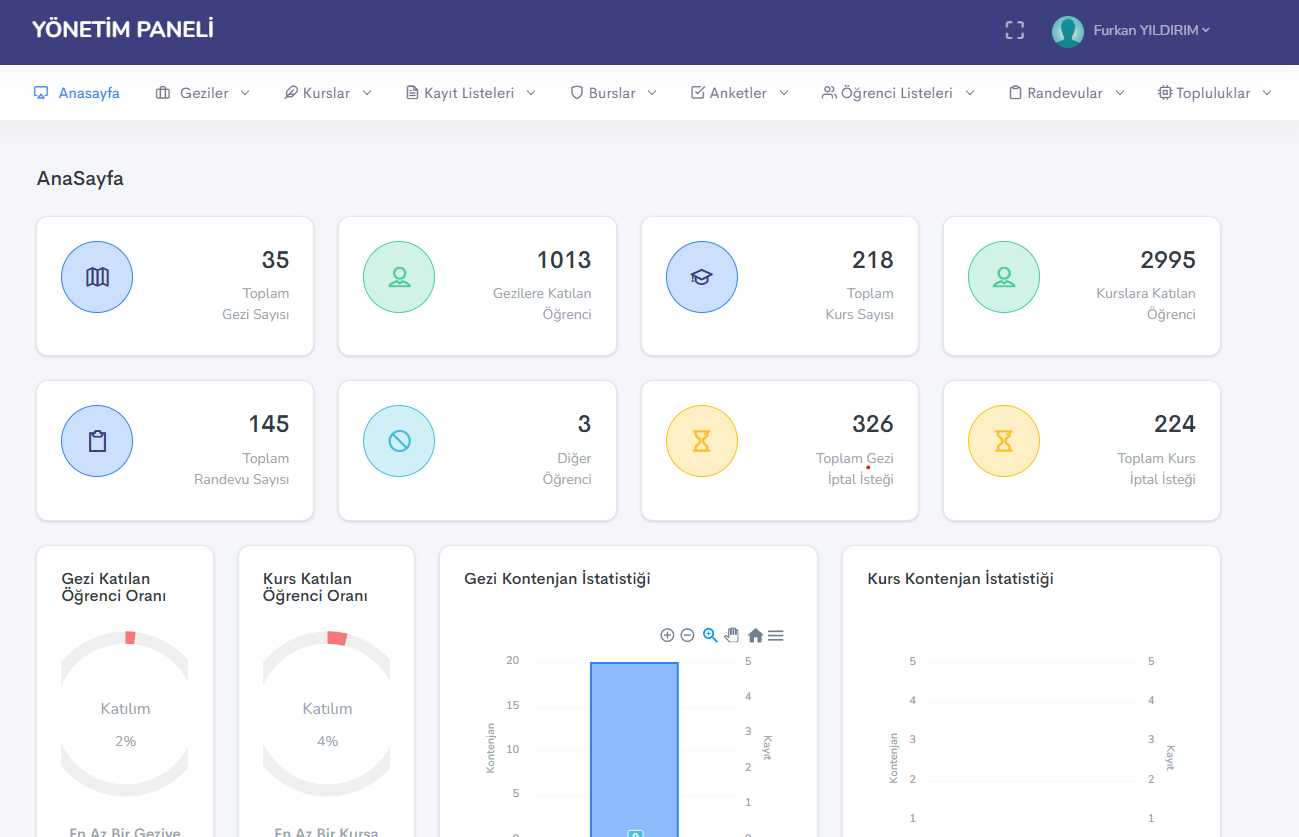Click the value 218 on the Kurs Sayısı card

[873, 260]
